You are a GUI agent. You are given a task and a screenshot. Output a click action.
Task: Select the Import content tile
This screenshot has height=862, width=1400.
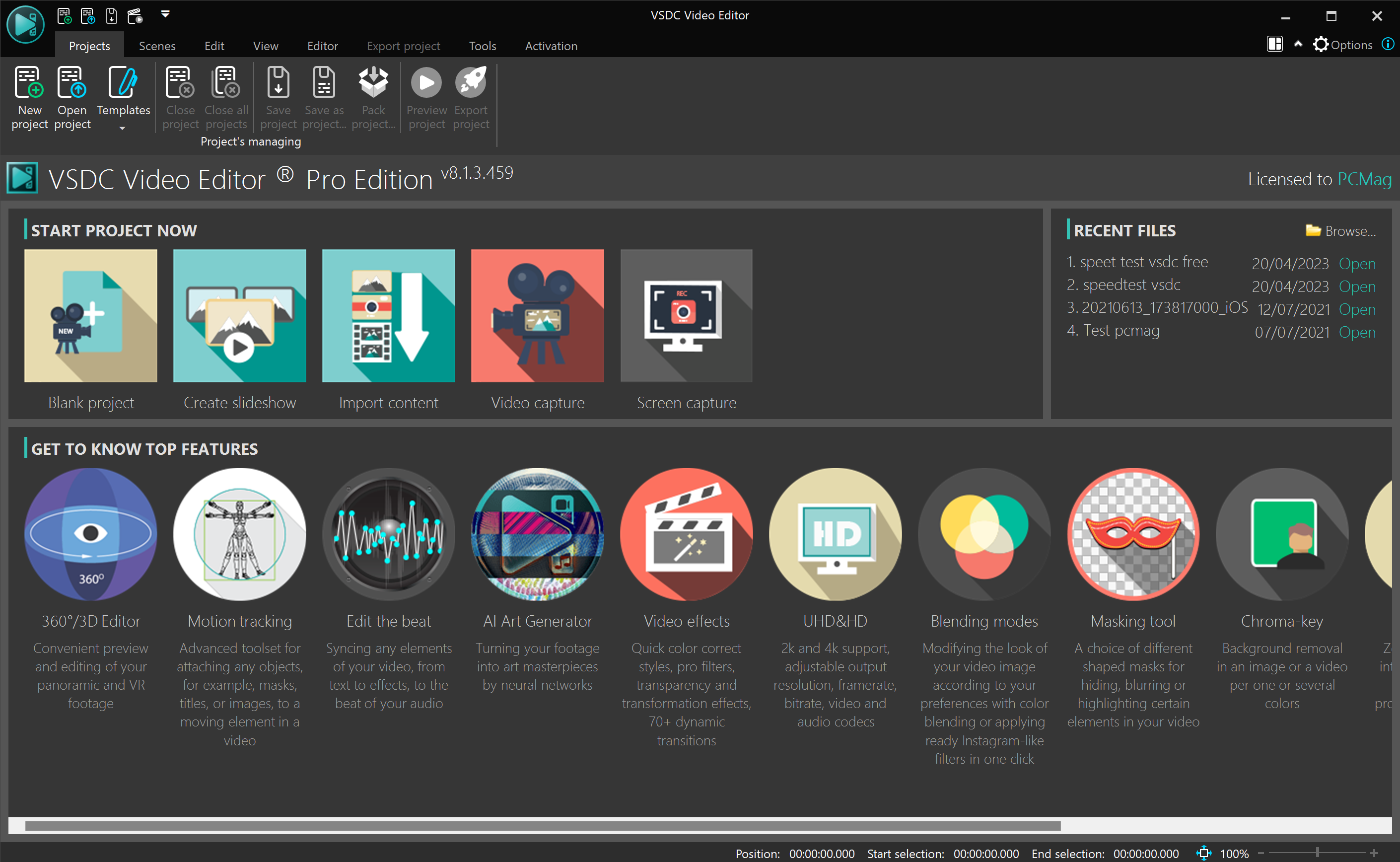coord(388,316)
